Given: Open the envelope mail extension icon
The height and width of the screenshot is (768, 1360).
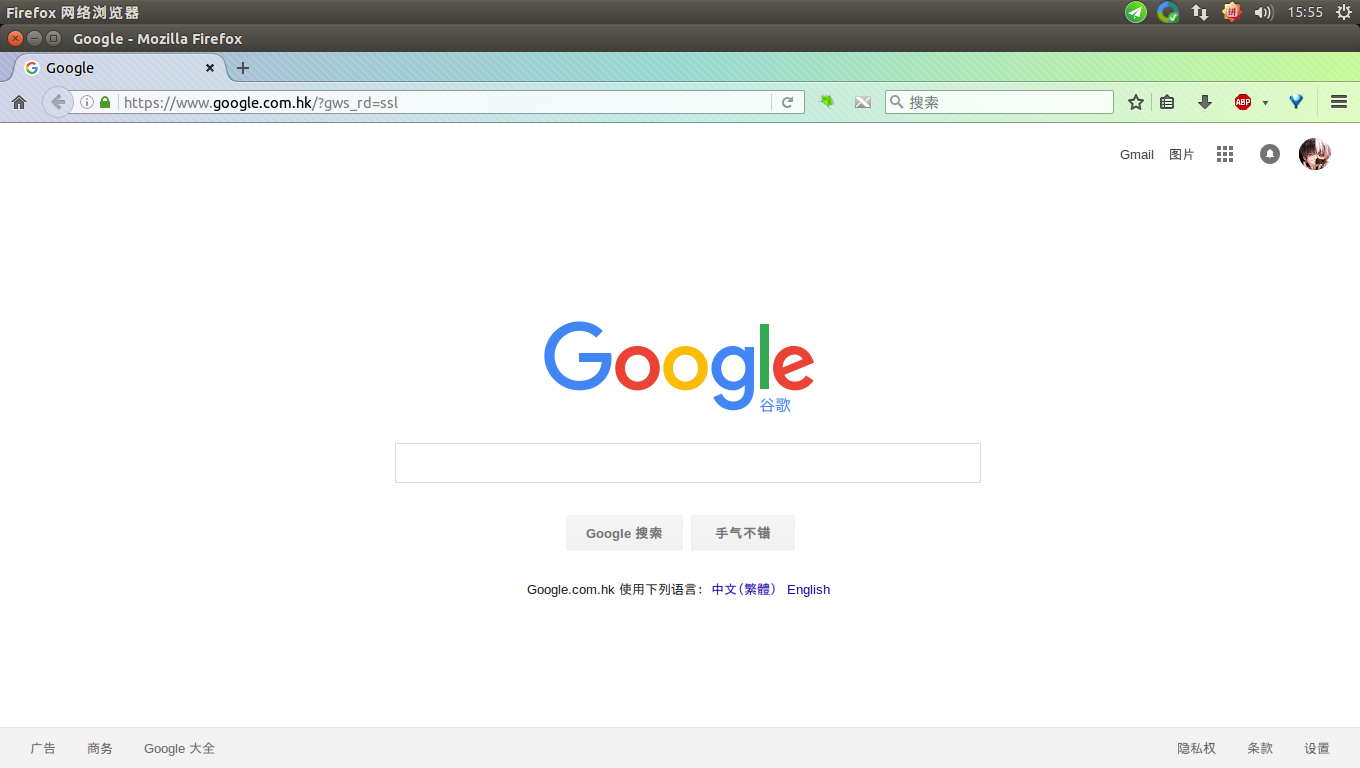Looking at the screenshot, I should 863,102.
